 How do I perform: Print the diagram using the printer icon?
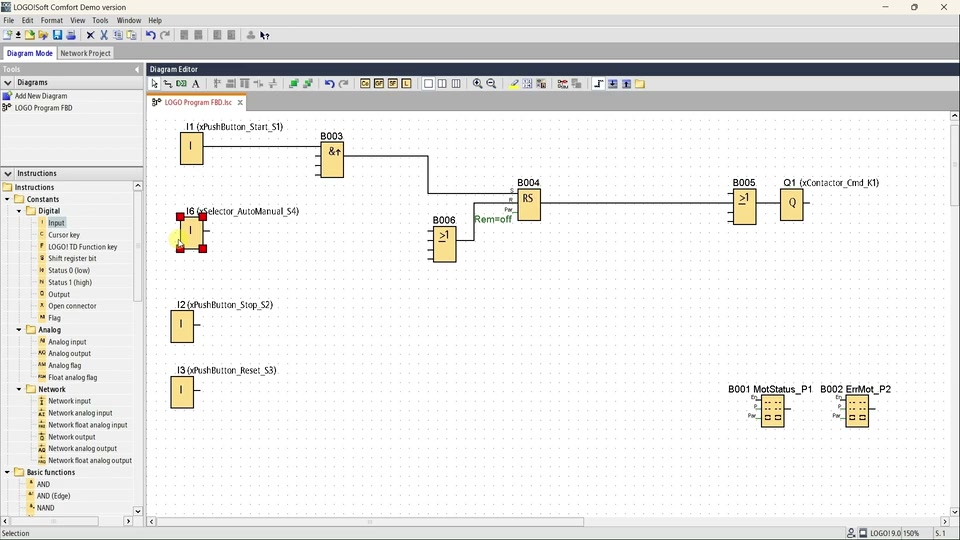[x=71, y=35]
